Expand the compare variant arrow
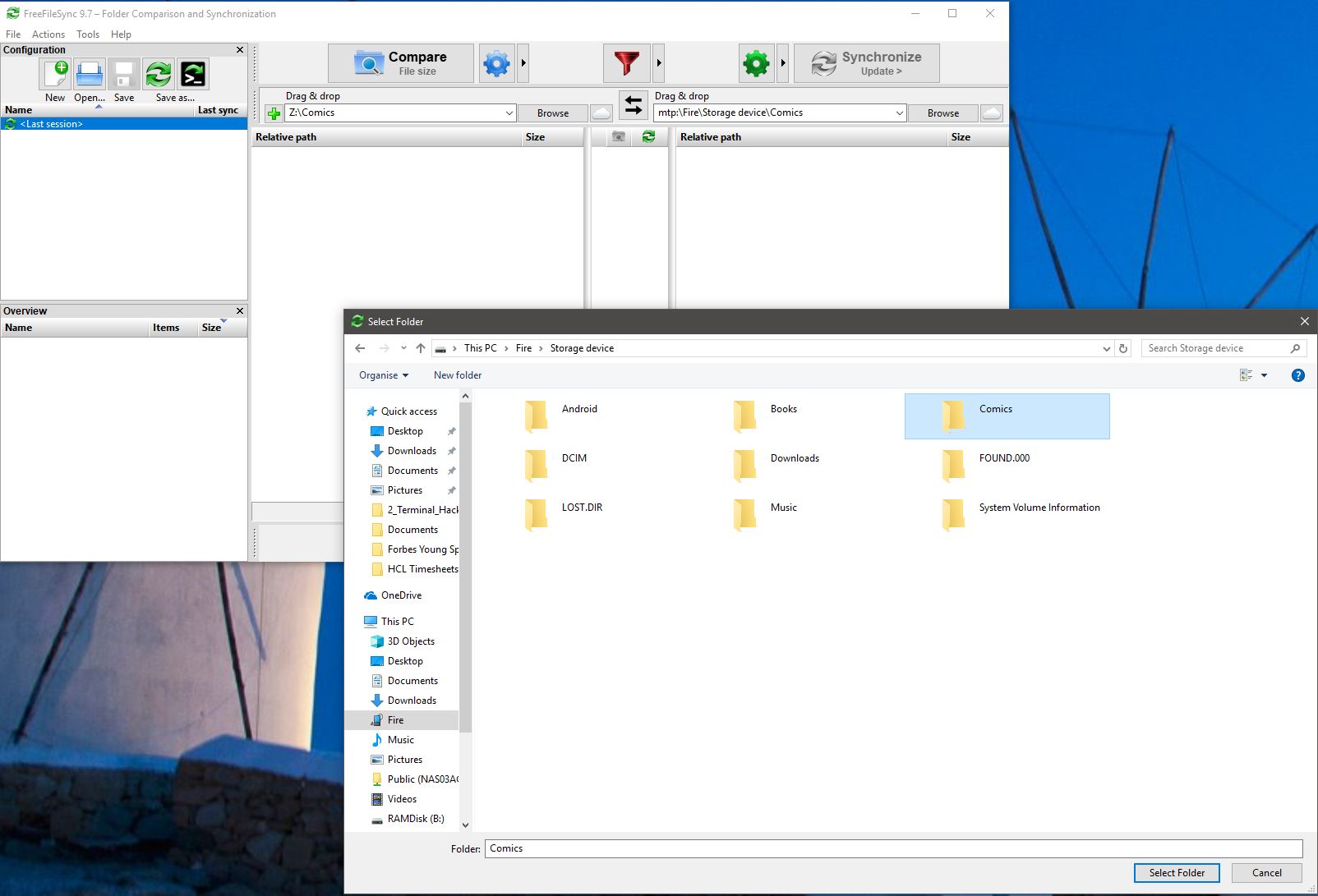 point(523,63)
